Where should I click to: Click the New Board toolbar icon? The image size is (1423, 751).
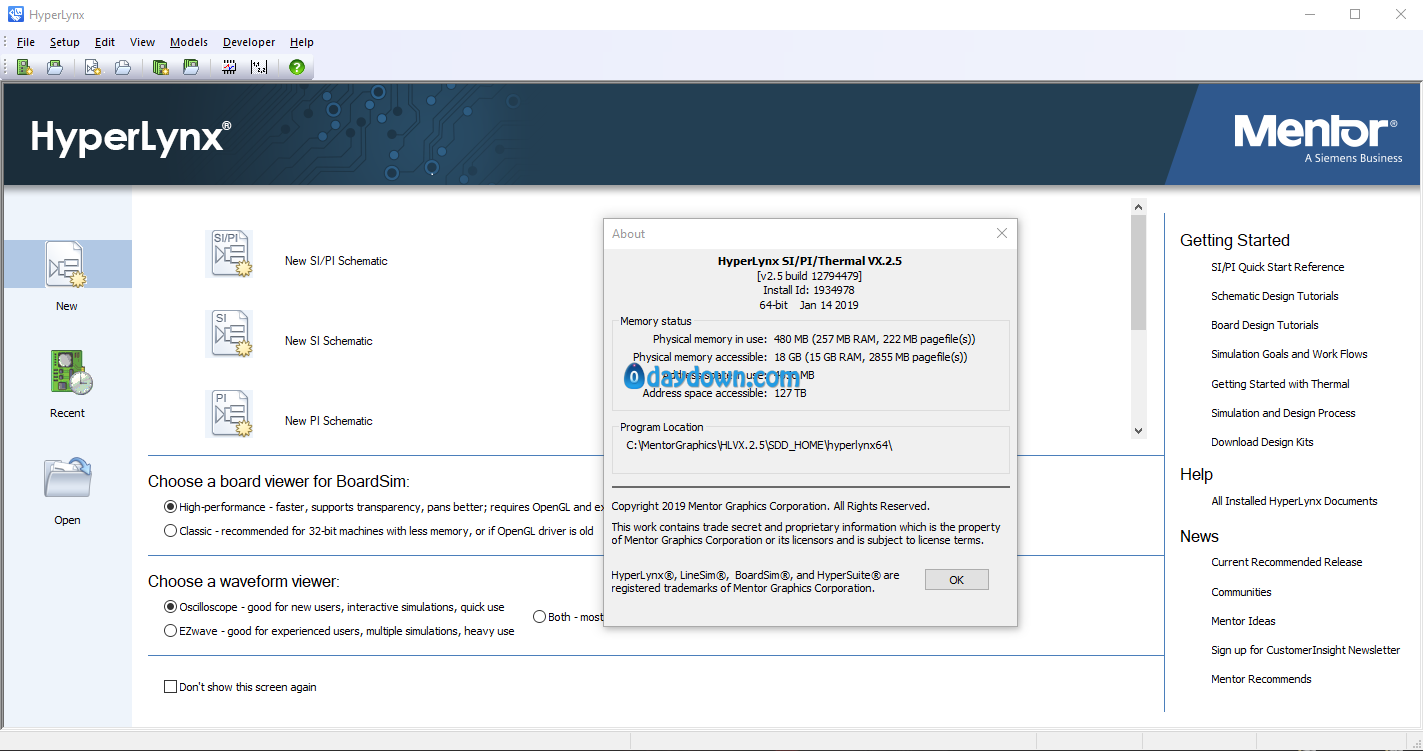tap(25, 67)
